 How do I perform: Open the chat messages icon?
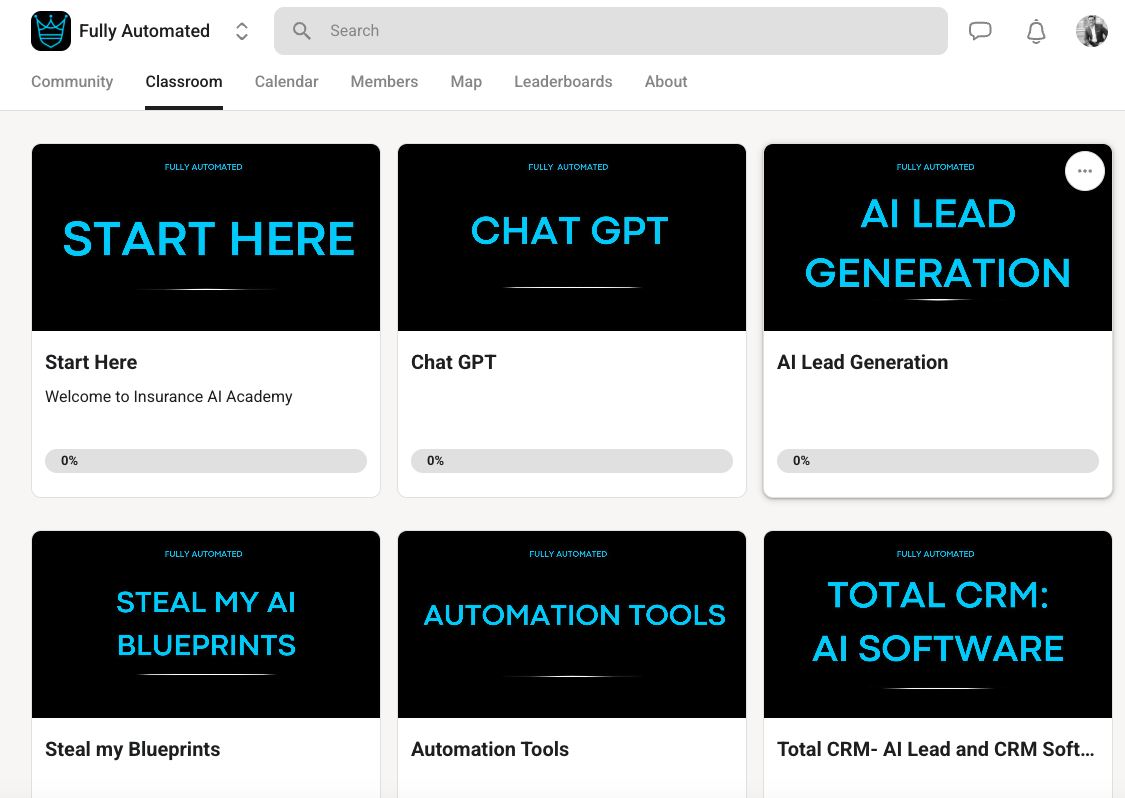click(980, 31)
